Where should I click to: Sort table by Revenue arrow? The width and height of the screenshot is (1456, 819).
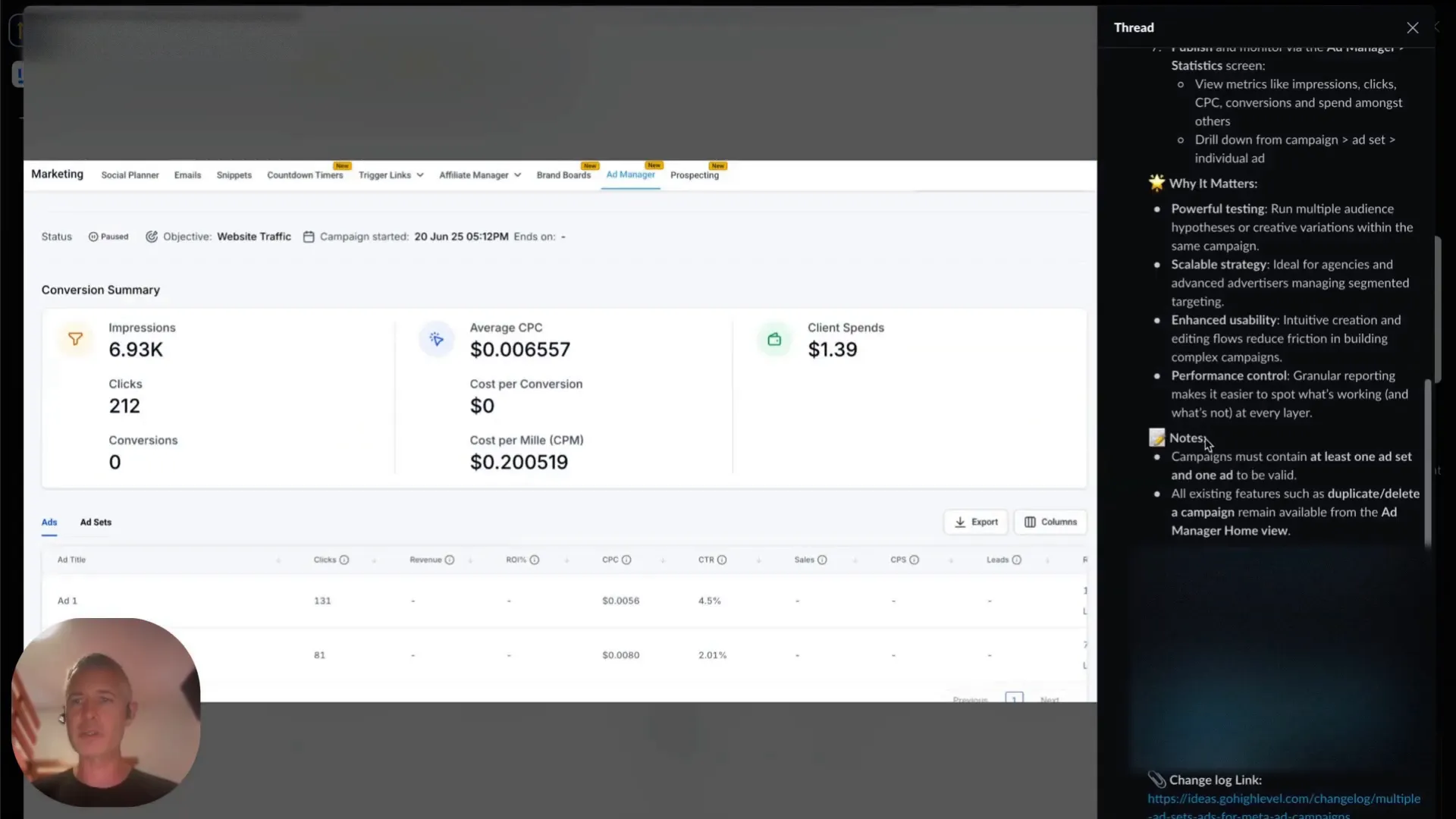(470, 560)
